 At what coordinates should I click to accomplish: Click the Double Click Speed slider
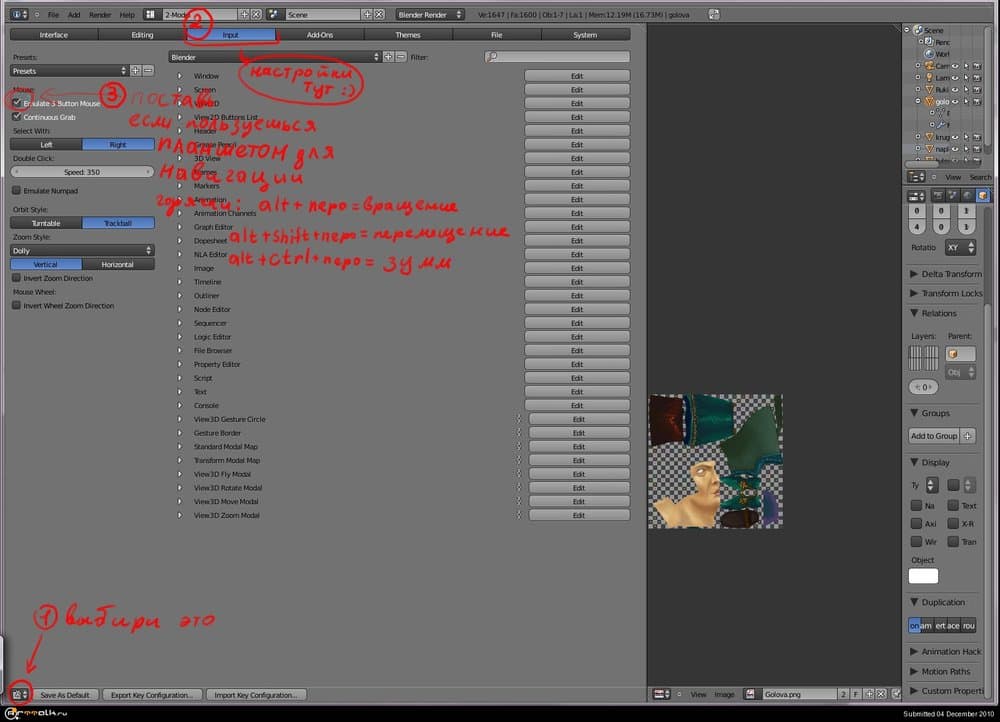point(82,172)
